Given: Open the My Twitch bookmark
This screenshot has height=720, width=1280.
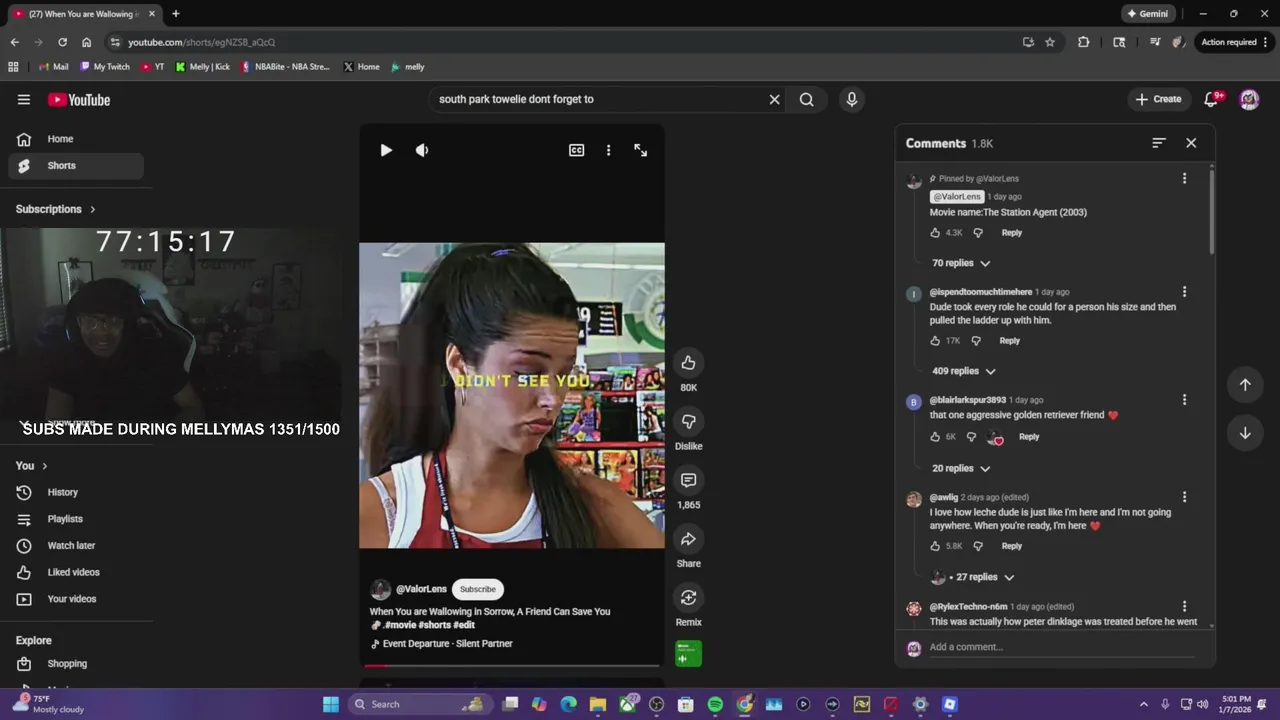Looking at the screenshot, I should point(105,67).
